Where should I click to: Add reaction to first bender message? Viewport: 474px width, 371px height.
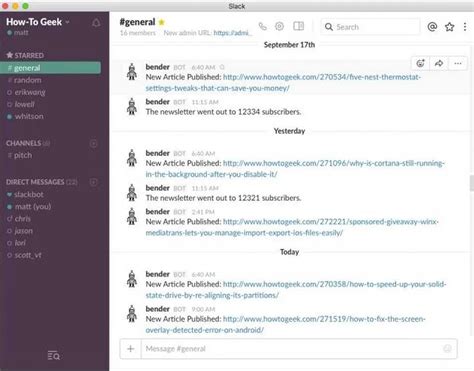(421, 63)
